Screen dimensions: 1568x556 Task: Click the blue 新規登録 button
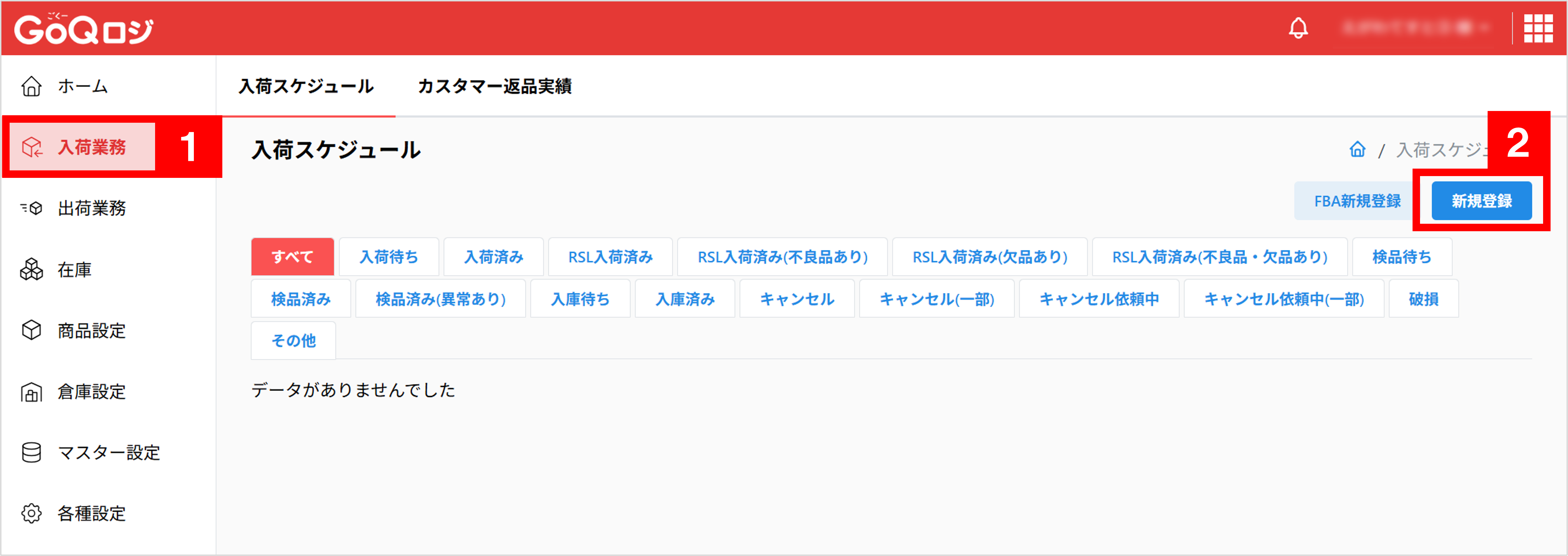pyautogui.click(x=1481, y=201)
